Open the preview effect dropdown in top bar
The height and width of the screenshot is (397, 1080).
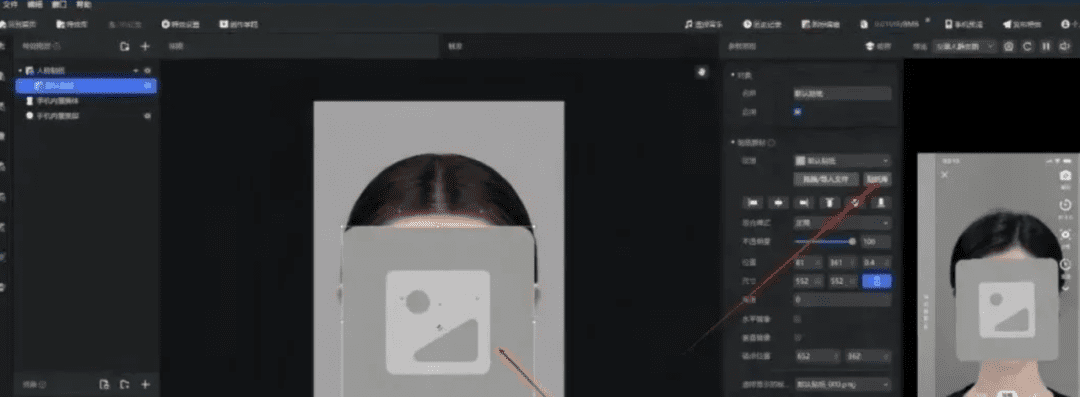(965, 46)
